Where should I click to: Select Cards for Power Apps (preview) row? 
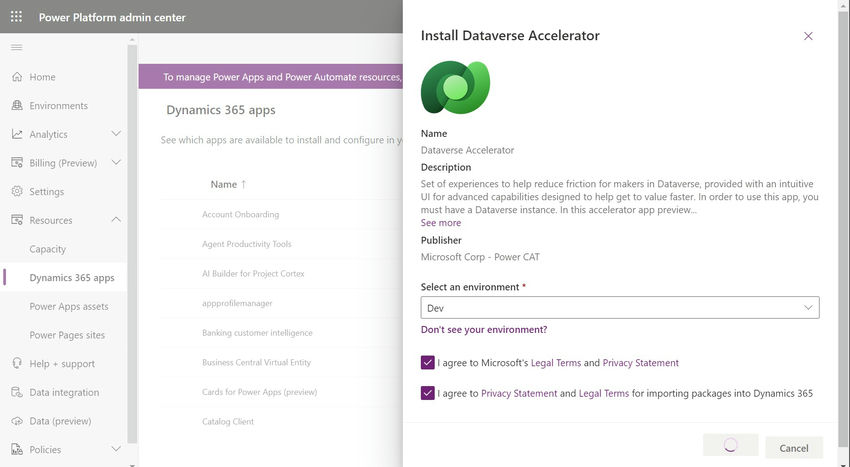[282, 392]
